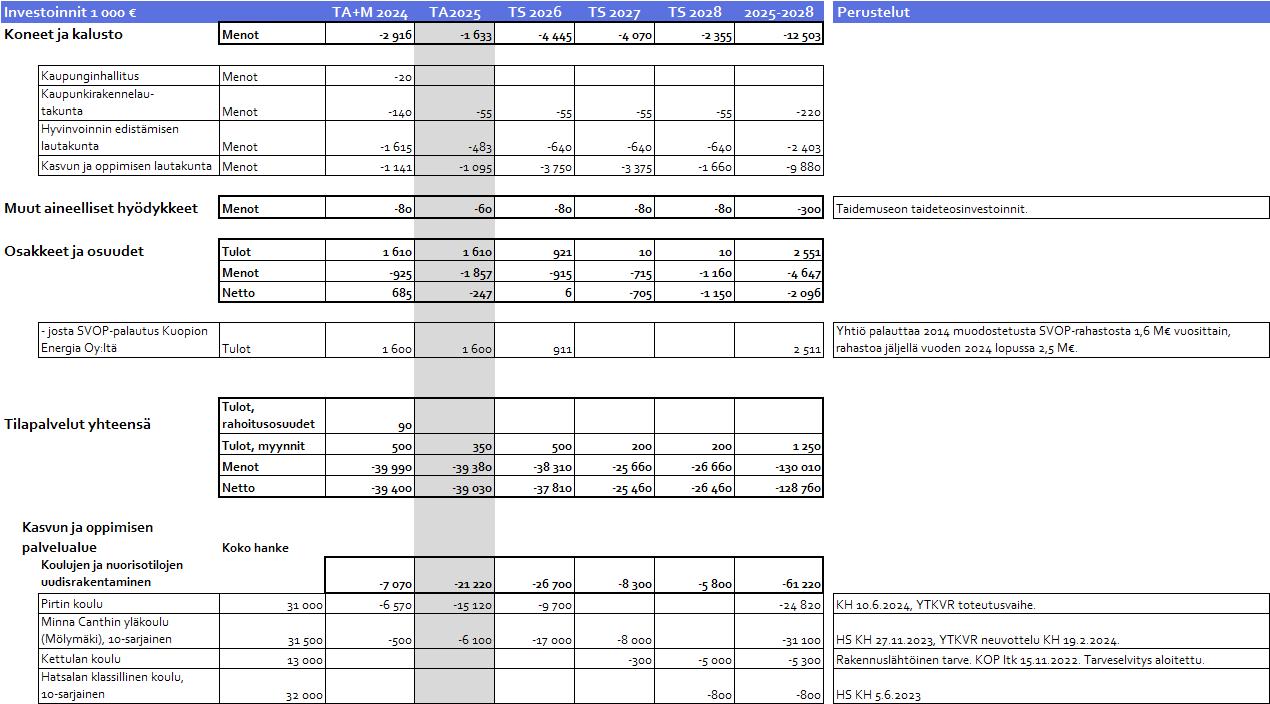Click the 'Tulot, myynnit' label

click(272, 445)
